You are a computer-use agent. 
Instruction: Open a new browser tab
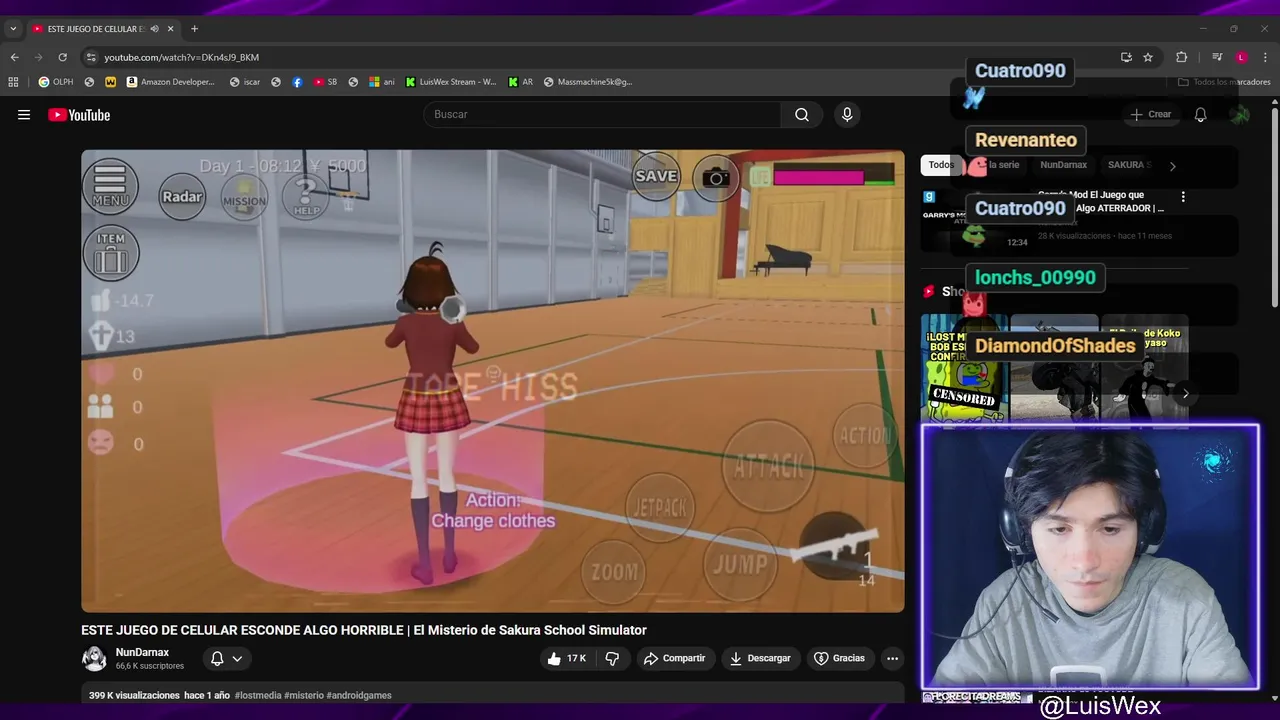(194, 29)
